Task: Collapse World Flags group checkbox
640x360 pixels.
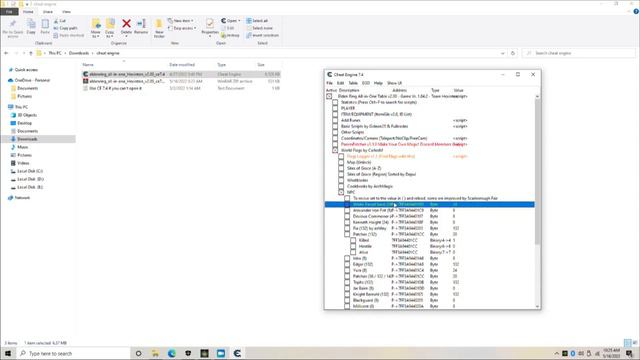Action: click(335, 150)
